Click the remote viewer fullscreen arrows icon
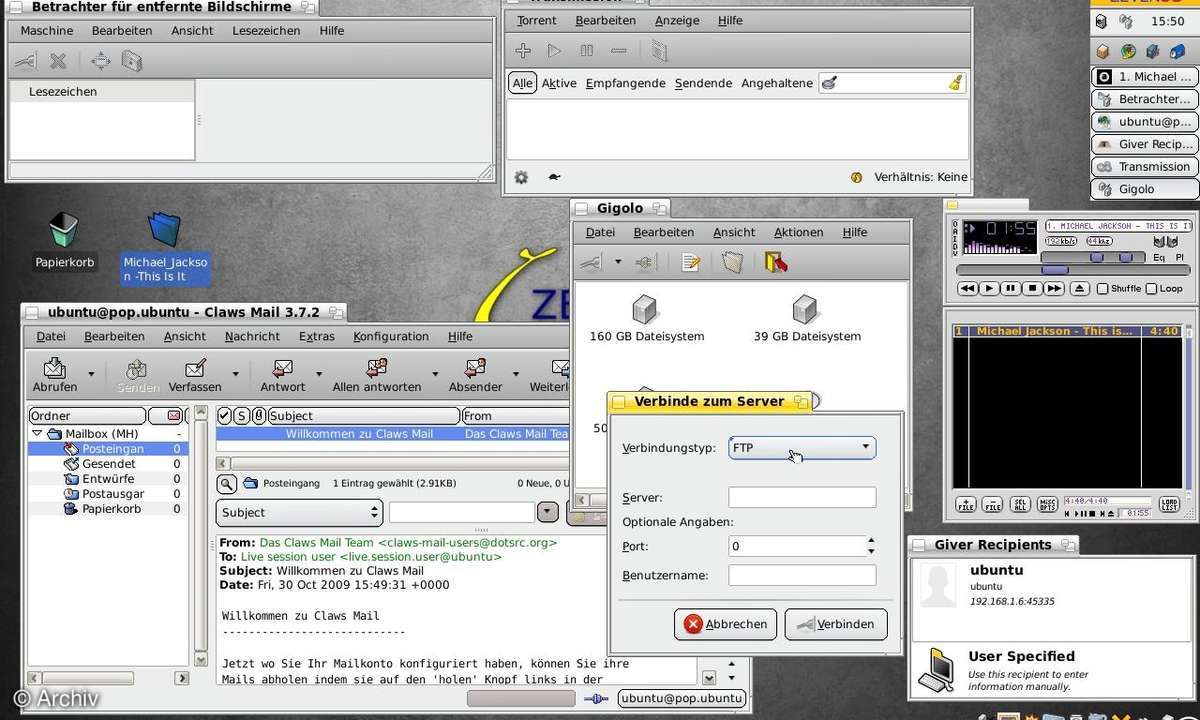The width and height of the screenshot is (1200, 720). click(101, 61)
